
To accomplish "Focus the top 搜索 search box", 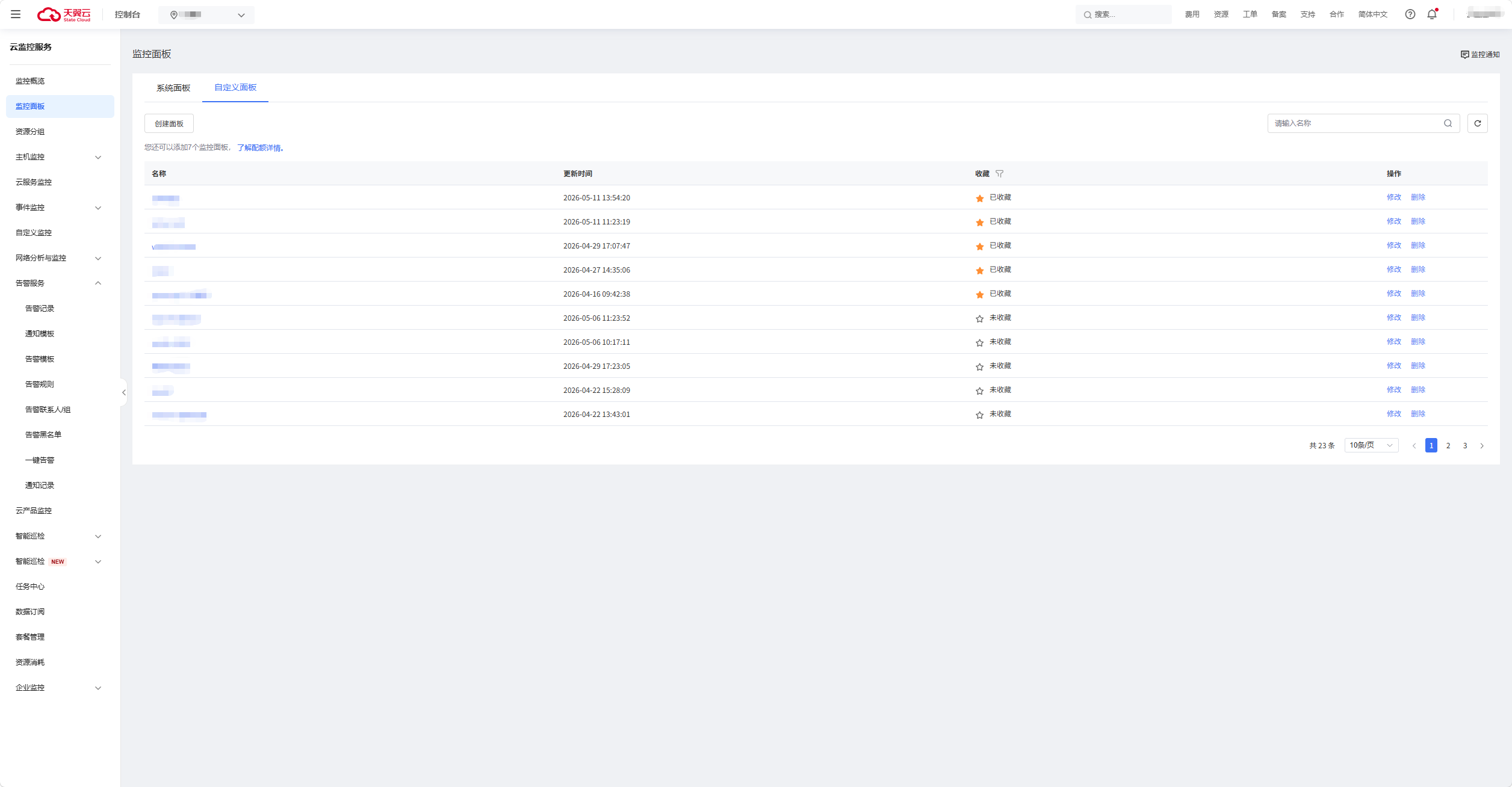I will 1123,14.
